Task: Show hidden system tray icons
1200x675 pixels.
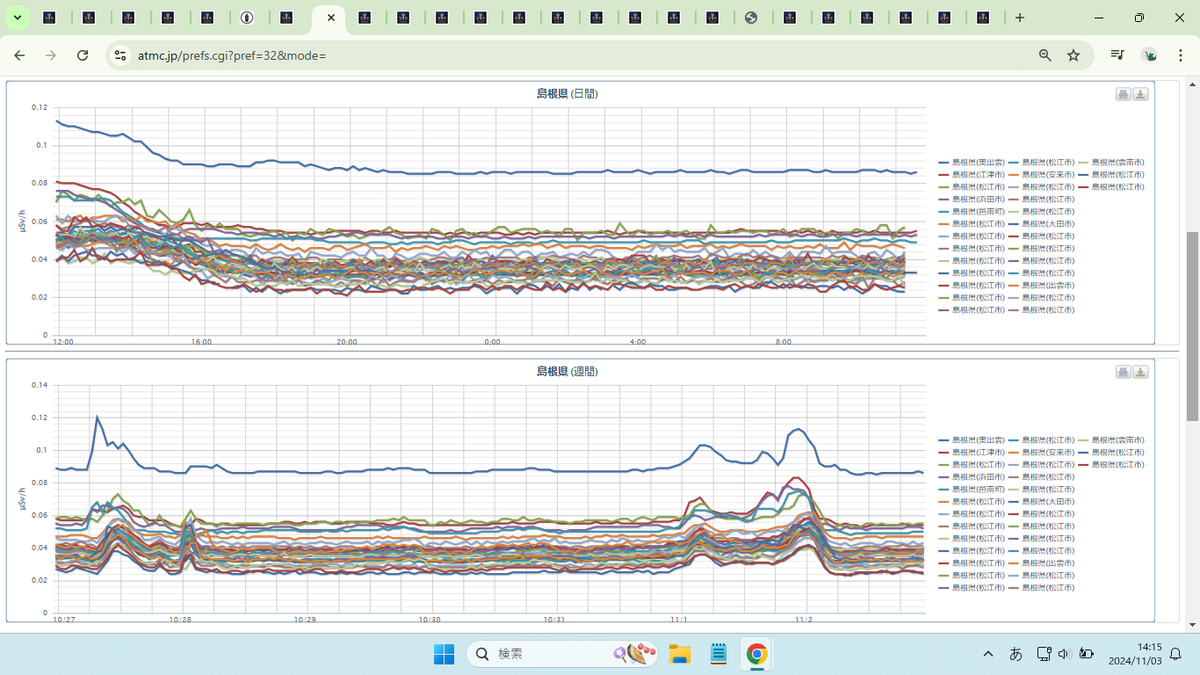Action: click(x=989, y=654)
